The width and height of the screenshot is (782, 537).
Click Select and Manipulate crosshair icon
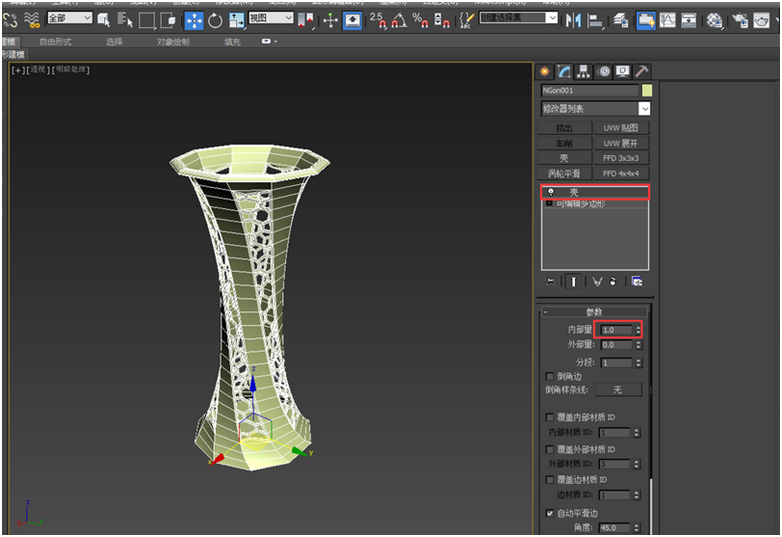coord(330,20)
